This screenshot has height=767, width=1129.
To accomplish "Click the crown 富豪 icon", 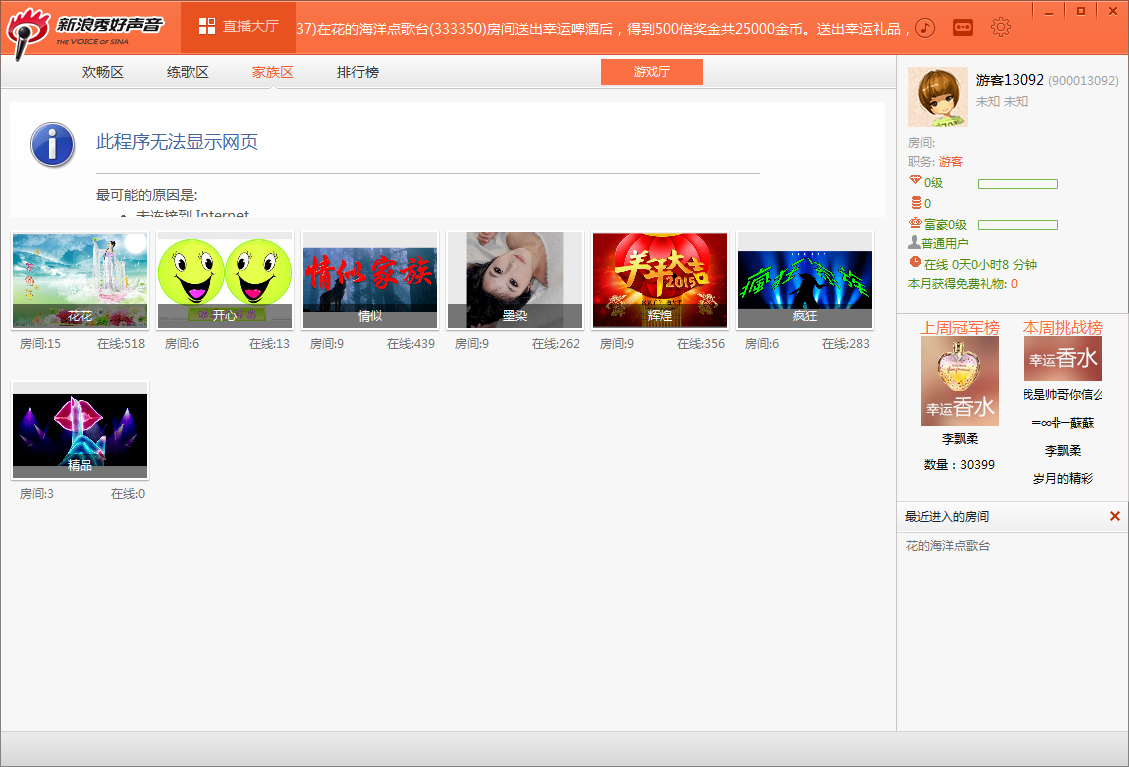I will click(915, 223).
